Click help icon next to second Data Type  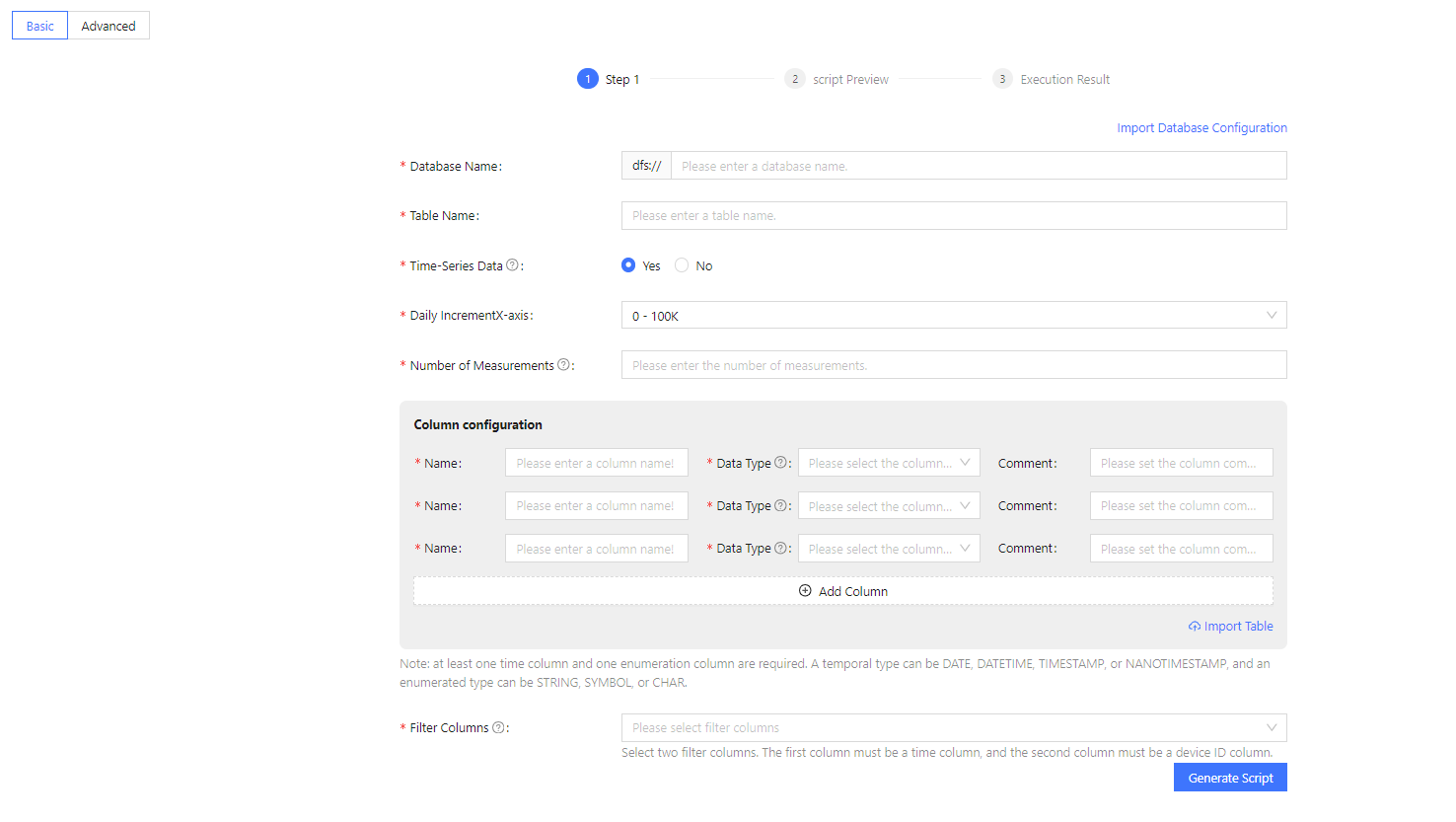tap(780, 505)
